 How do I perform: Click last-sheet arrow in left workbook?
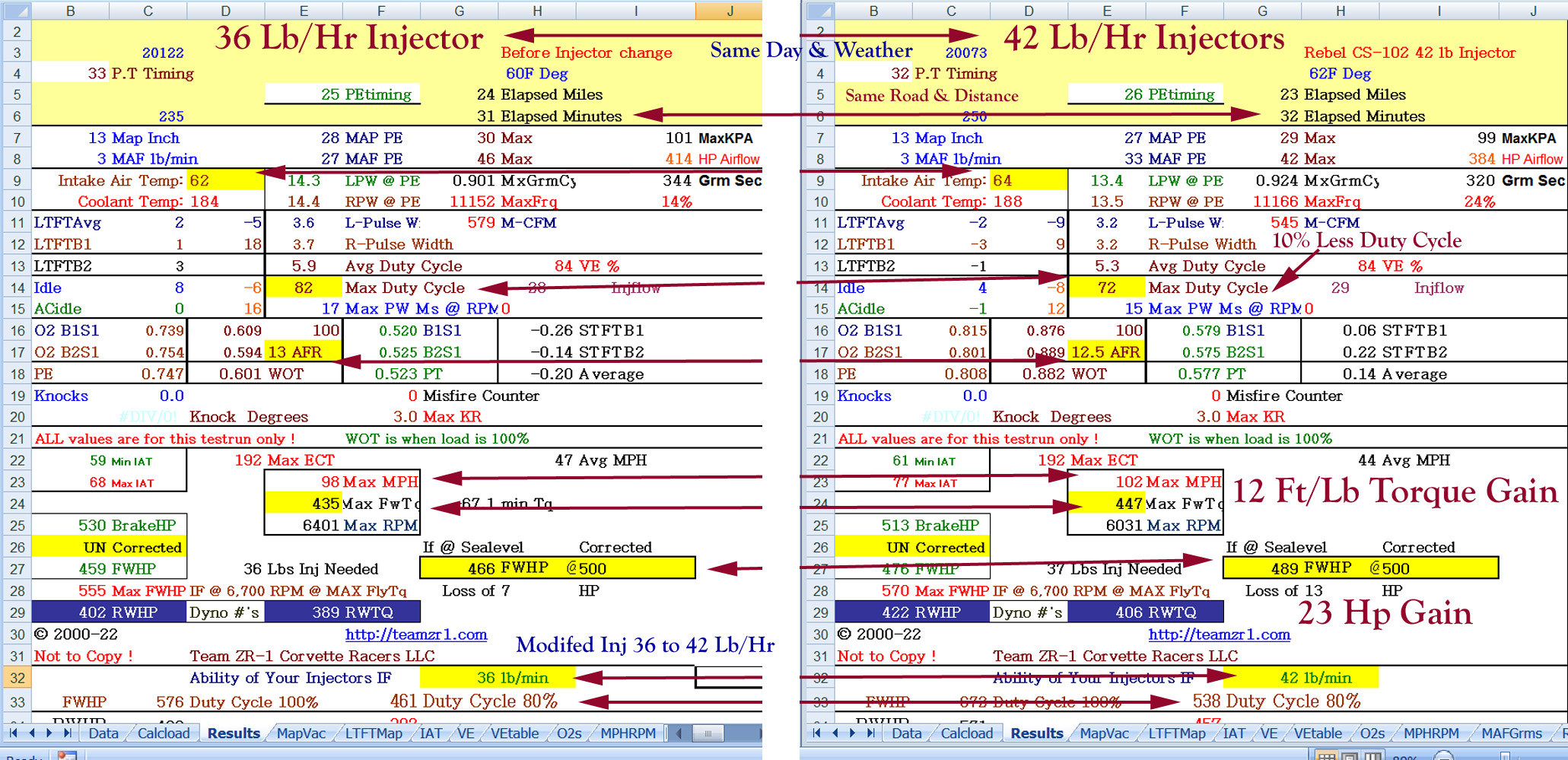click(x=67, y=733)
